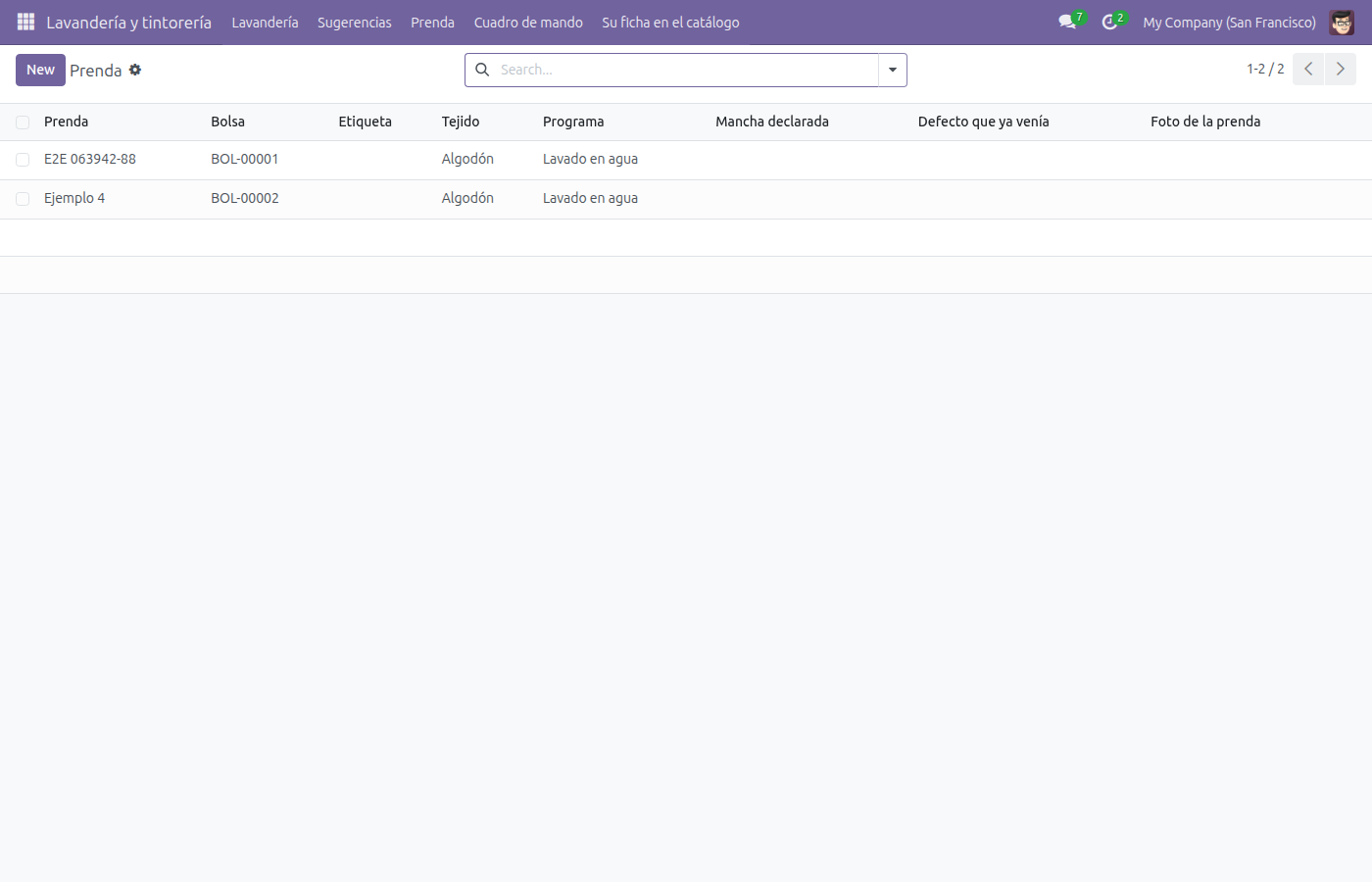Image resolution: width=1372 pixels, height=882 pixels.
Task: Open the user avatar menu
Action: click(1342, 22)
